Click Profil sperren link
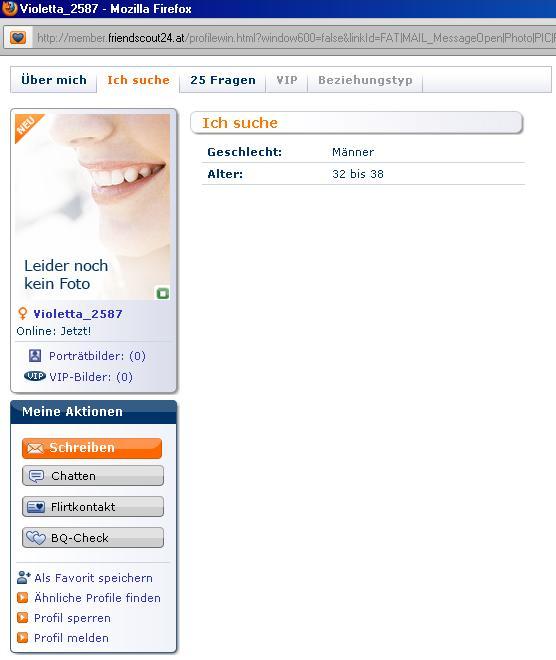 point(72,618)
